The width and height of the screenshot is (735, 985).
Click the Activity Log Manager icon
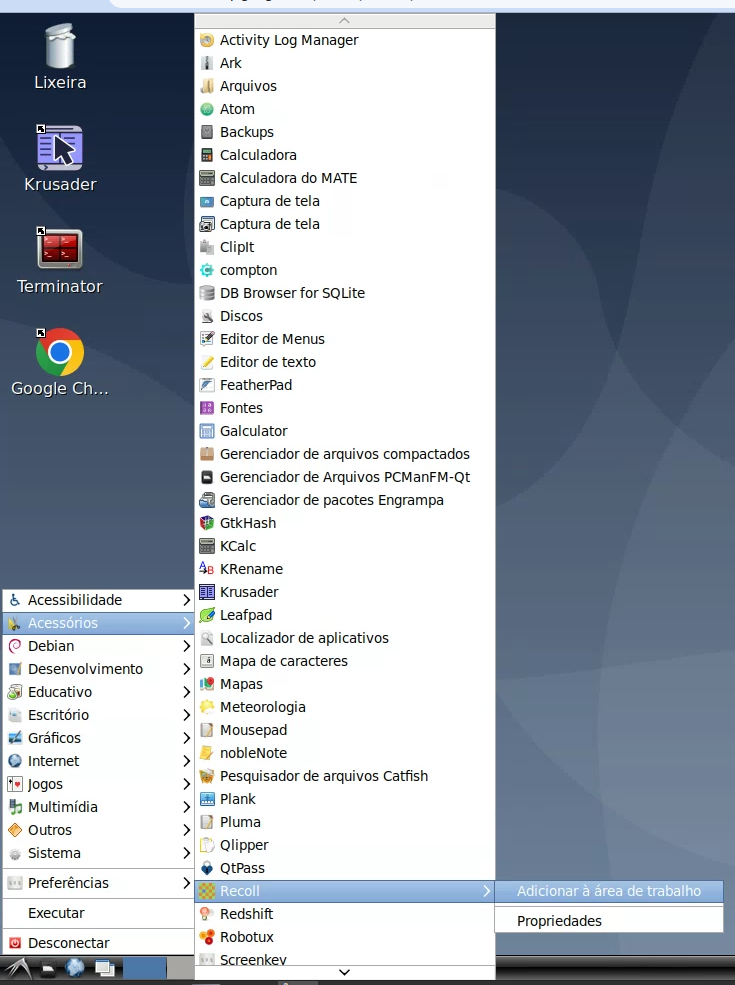[x=207, y=40]
